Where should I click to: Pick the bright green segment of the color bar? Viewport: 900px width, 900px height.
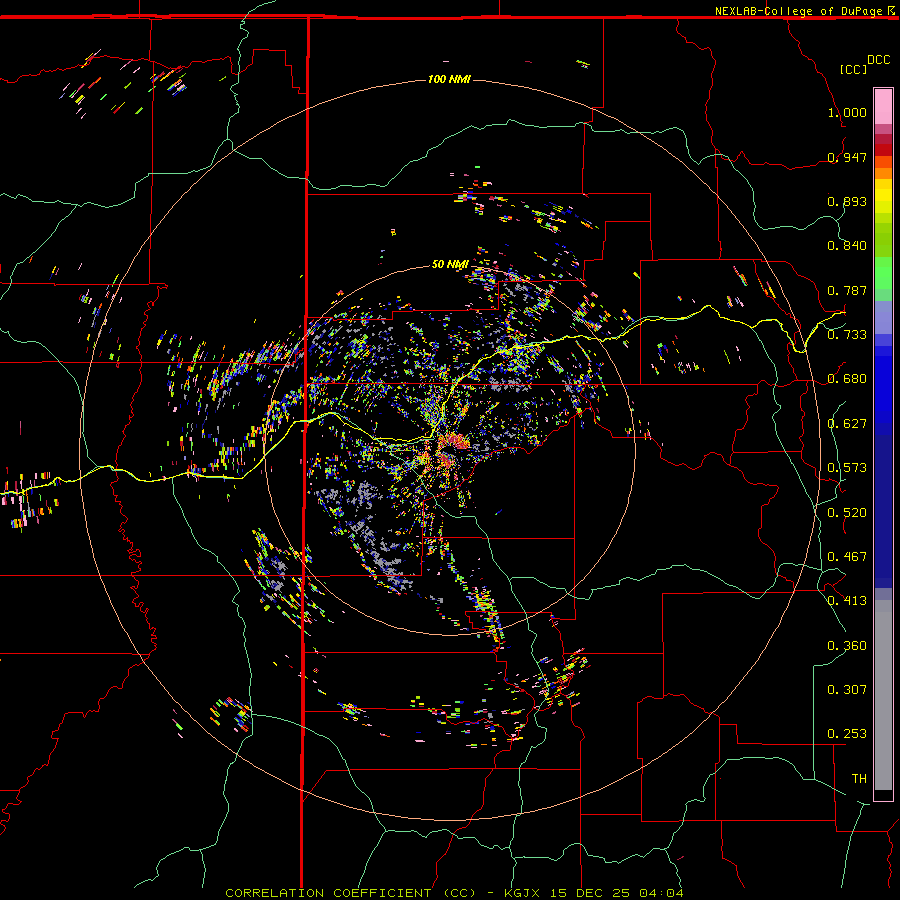tap(883, 273)
